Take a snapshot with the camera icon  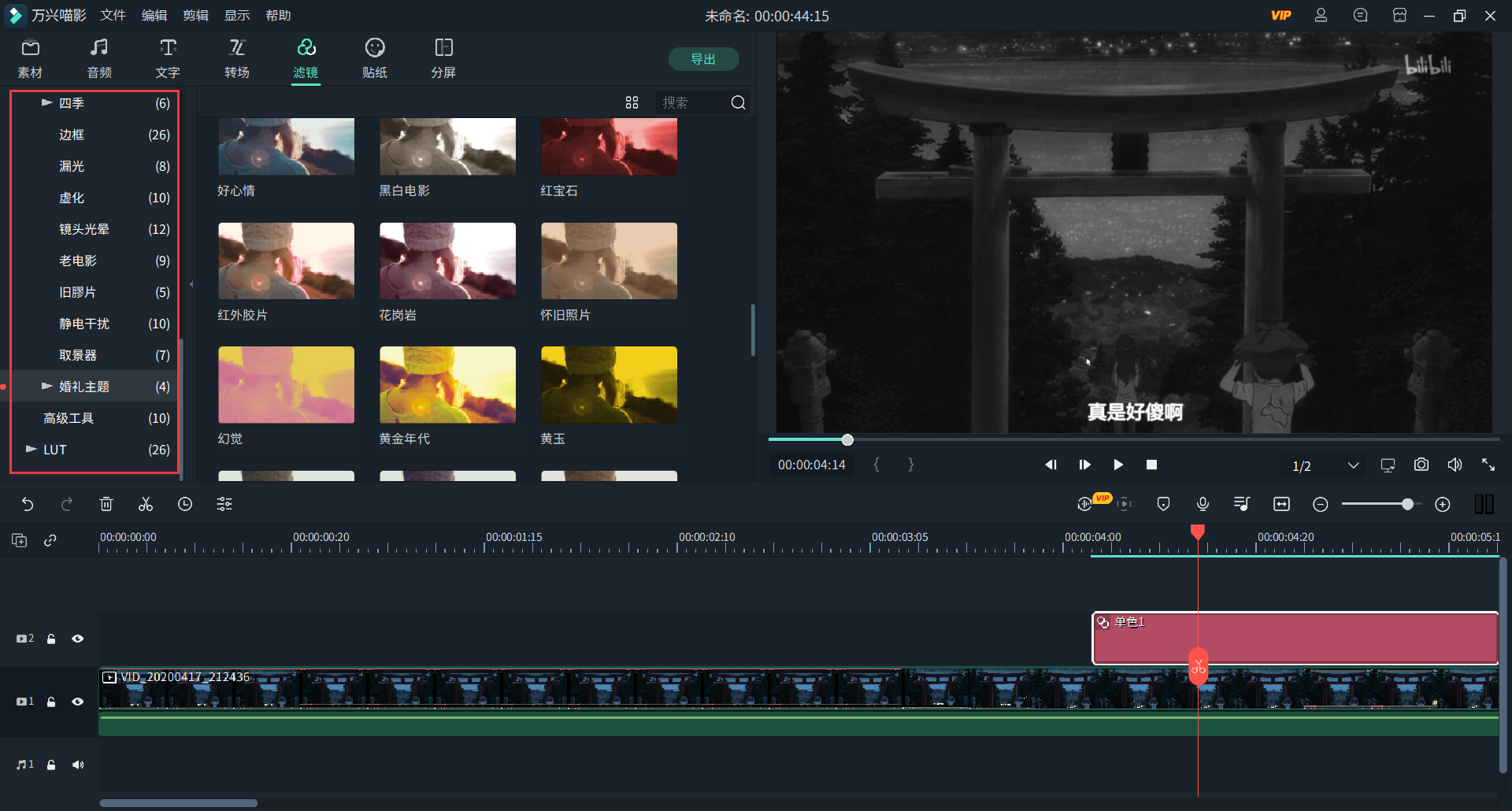[x=1421, y=465]
